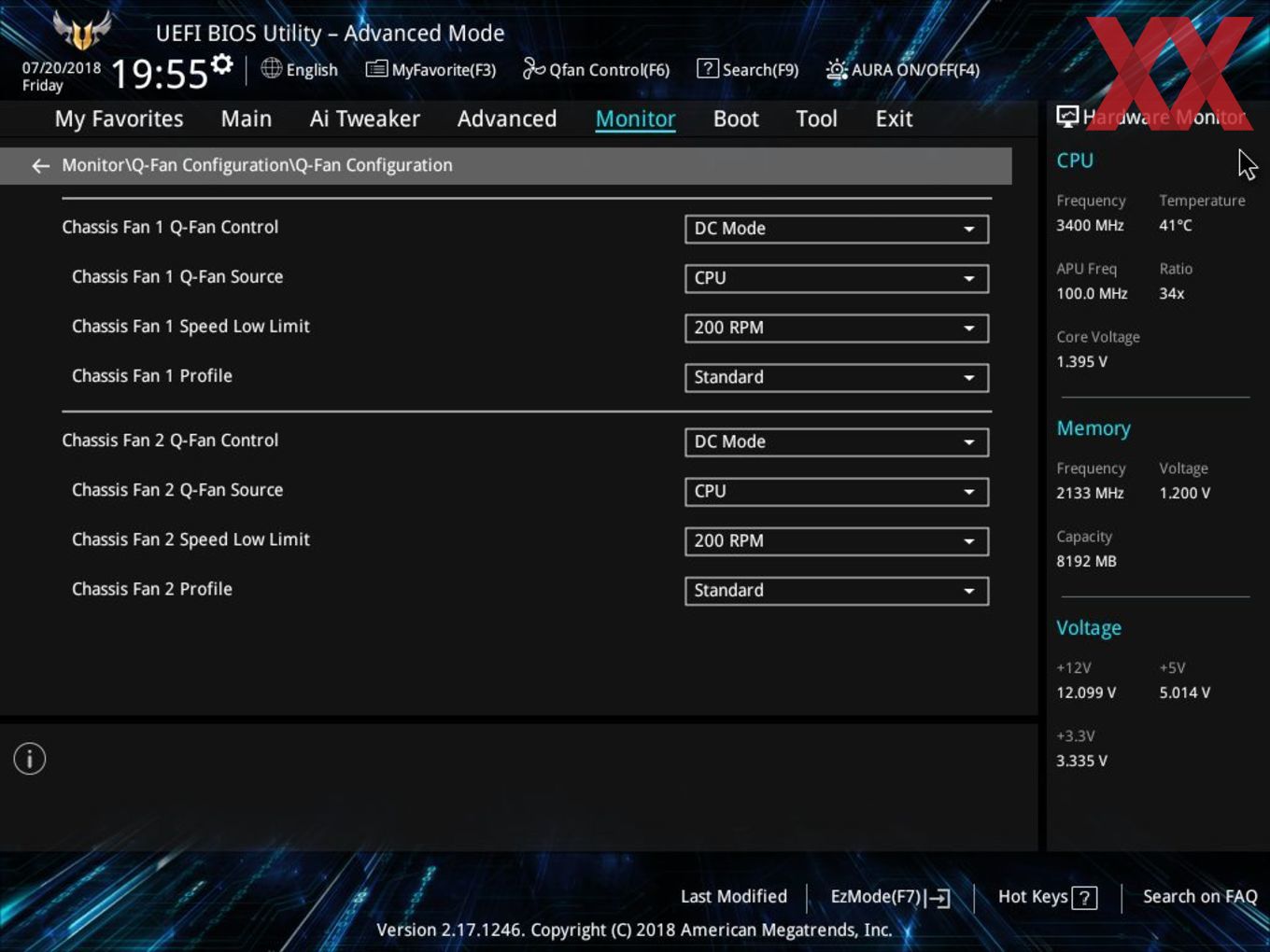The width and height of the screenshot is (1270, 952).
Task: Click the AURA light bulb icon
Action: pos(837,70)
